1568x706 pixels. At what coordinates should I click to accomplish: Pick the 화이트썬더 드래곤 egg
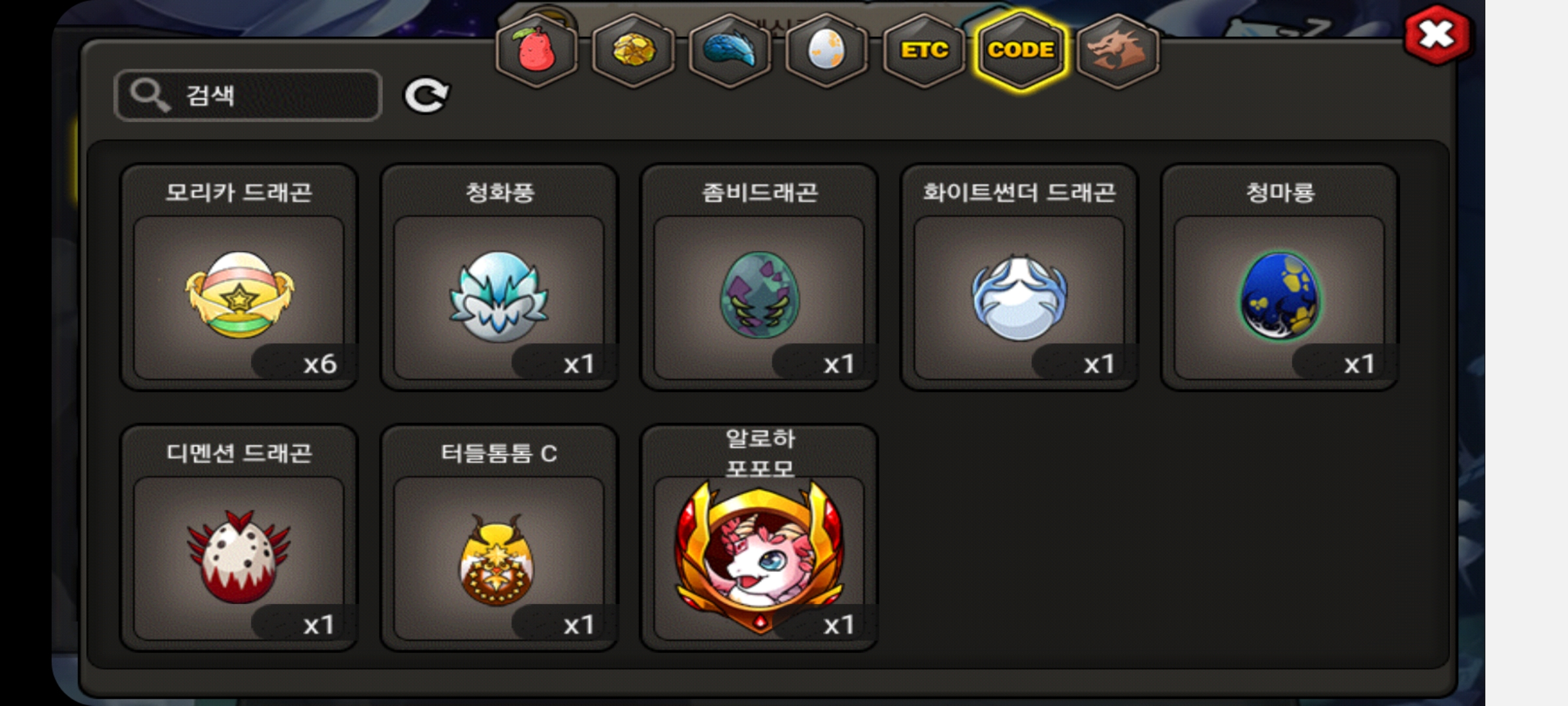tap(1019, 277)
